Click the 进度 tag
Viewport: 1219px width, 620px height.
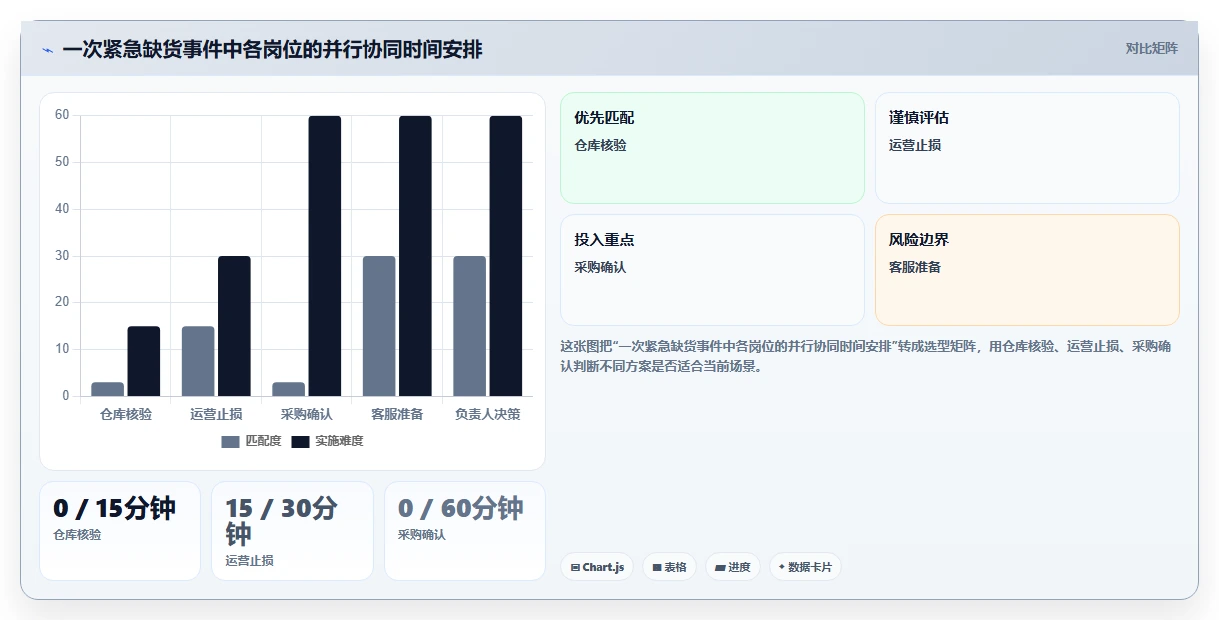click(x=733, y=567)
